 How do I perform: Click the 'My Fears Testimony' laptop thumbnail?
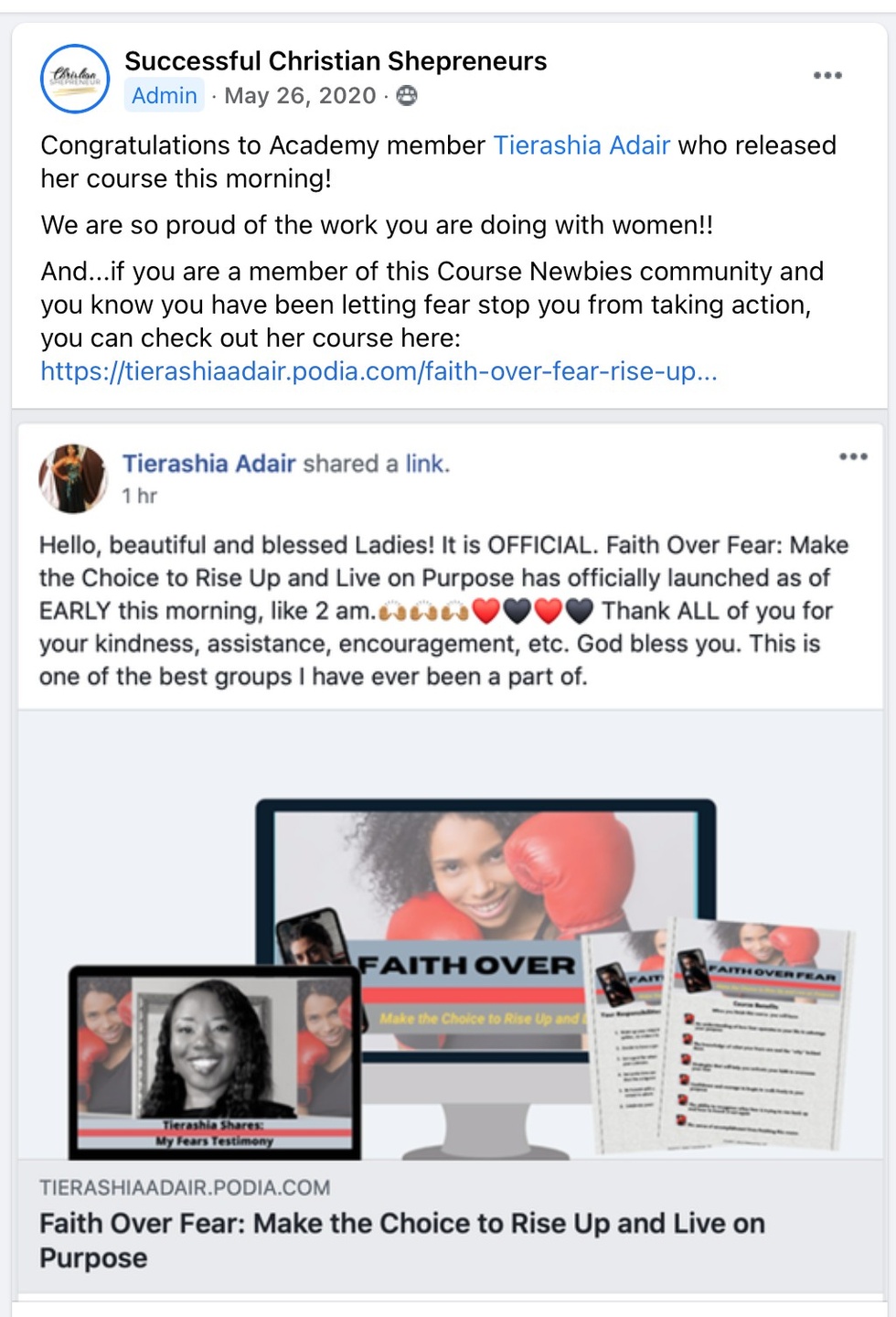(216, 1063)
